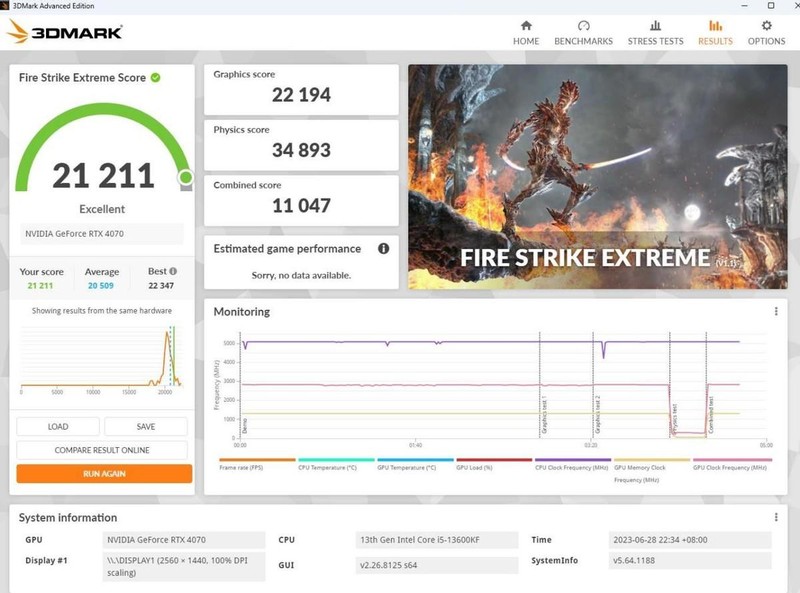Open Options with the gear icon

coord(766,33)
